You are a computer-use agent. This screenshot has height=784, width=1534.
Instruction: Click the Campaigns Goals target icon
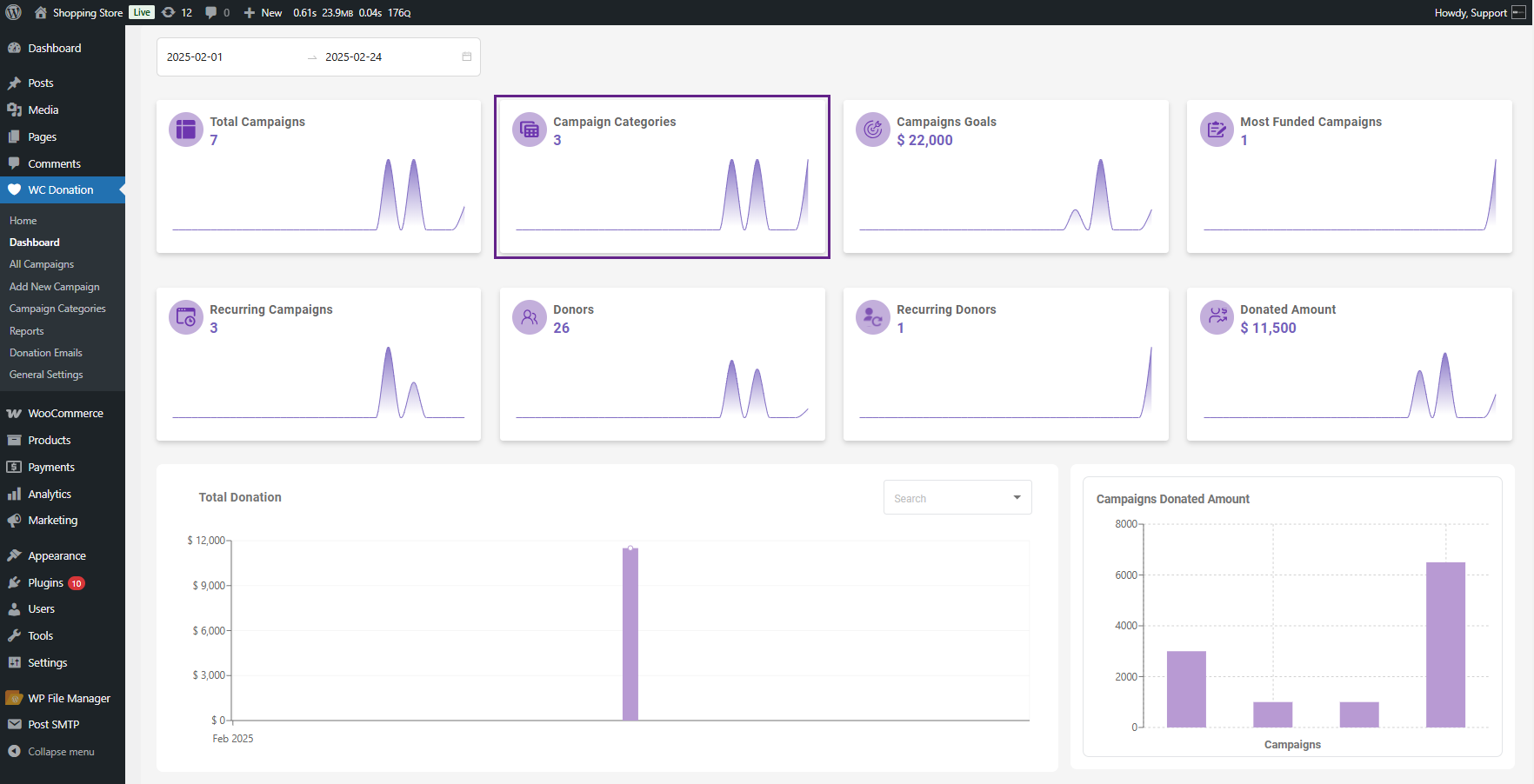click(872, 130)
